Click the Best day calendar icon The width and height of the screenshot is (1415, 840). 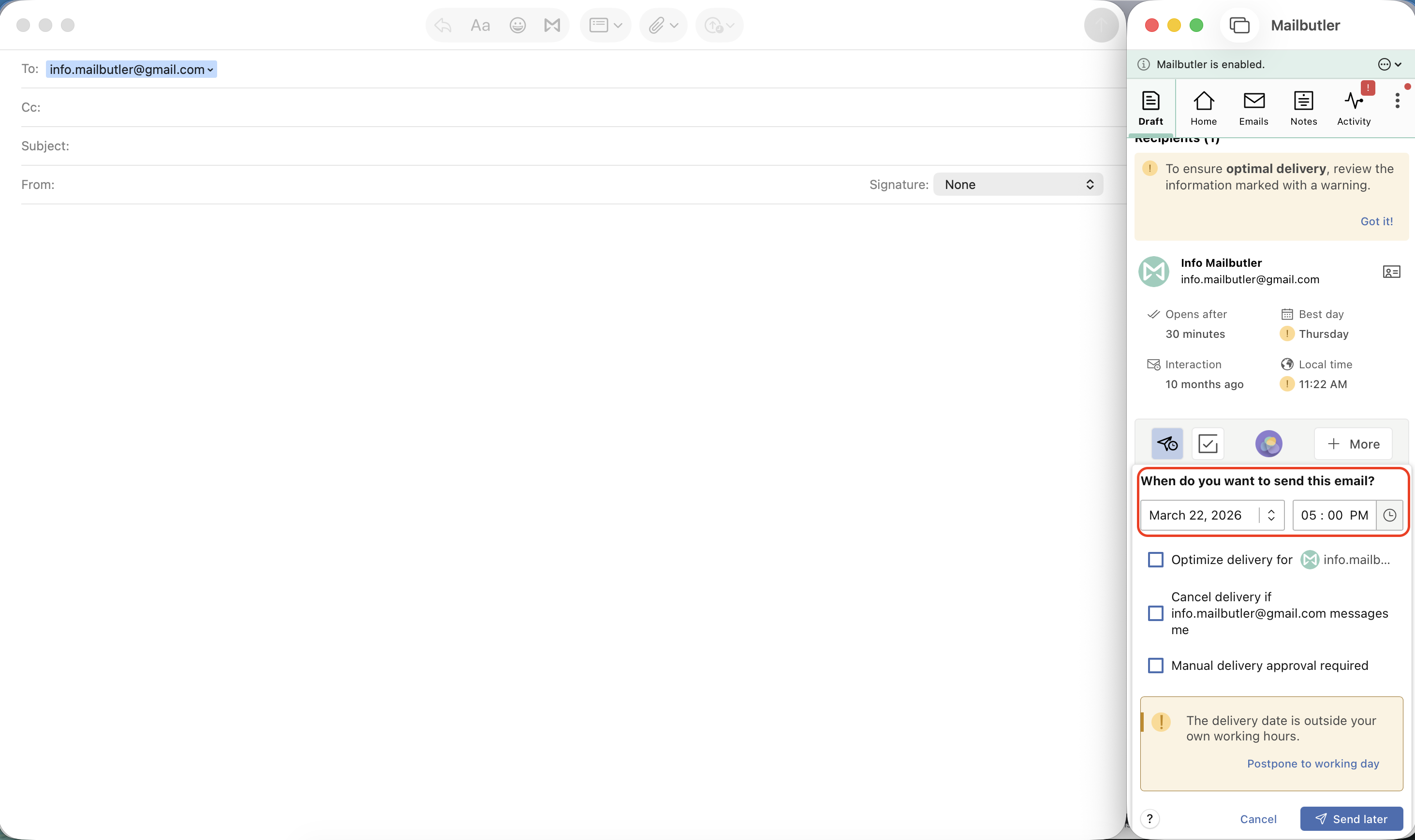[x=1286, y=314]
